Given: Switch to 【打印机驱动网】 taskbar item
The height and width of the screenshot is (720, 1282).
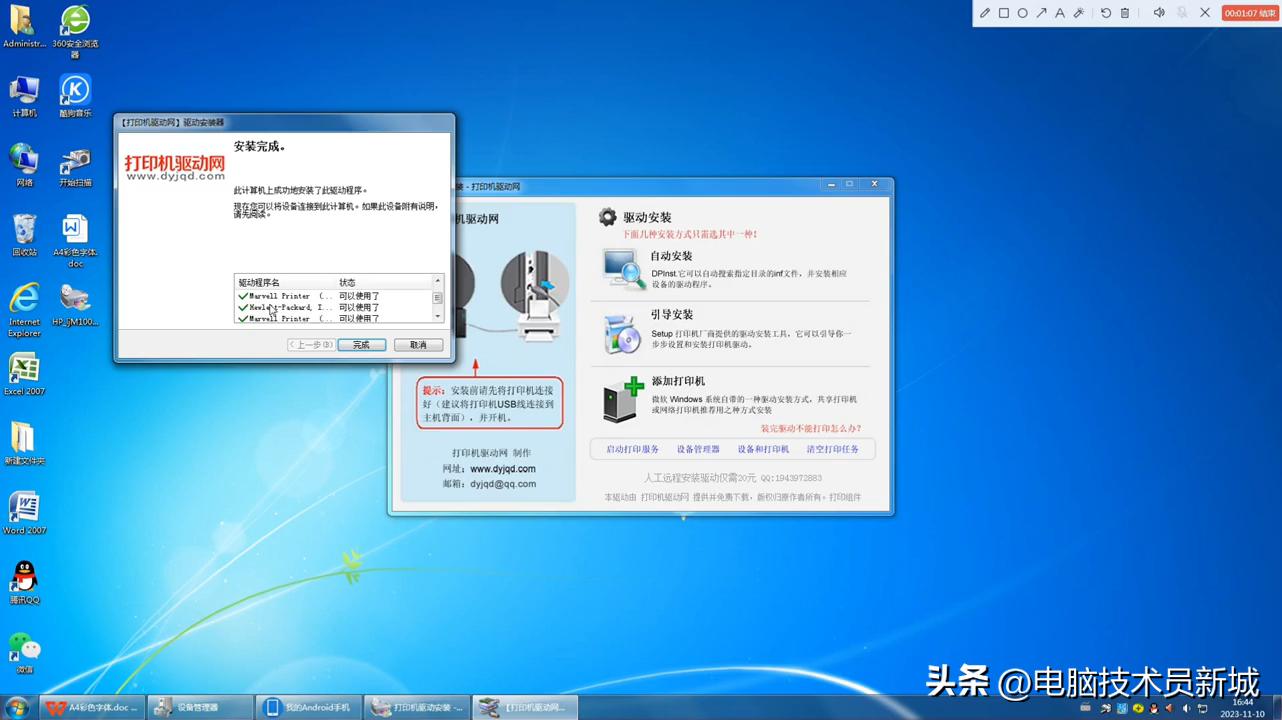Looking at the screenshot, I should point(525,707).
